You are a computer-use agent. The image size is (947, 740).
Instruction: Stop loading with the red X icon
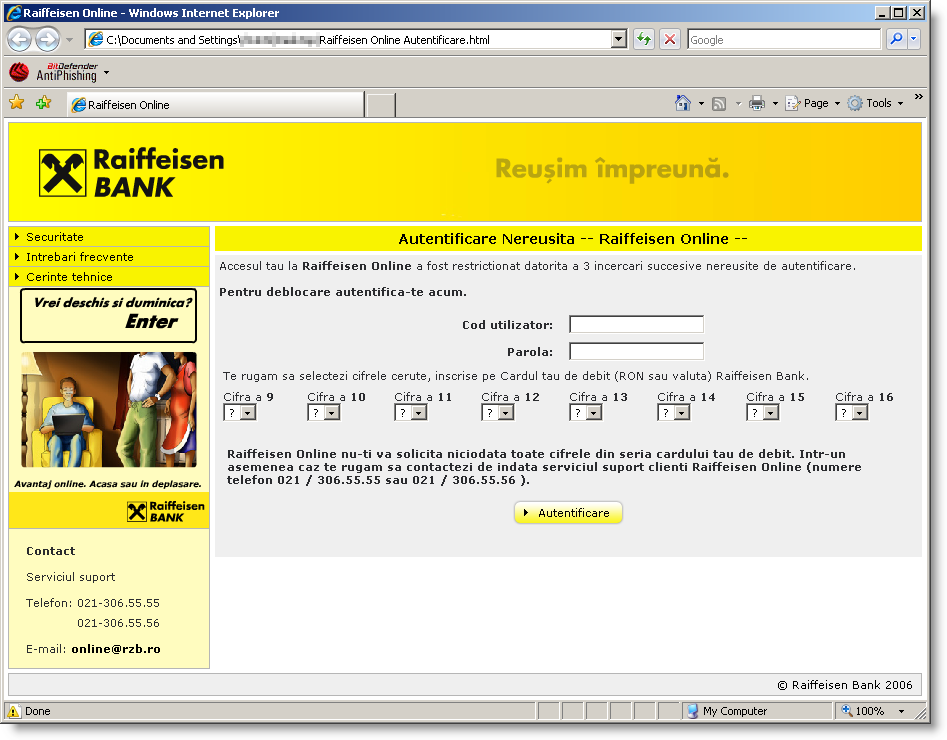pos(670,40)
